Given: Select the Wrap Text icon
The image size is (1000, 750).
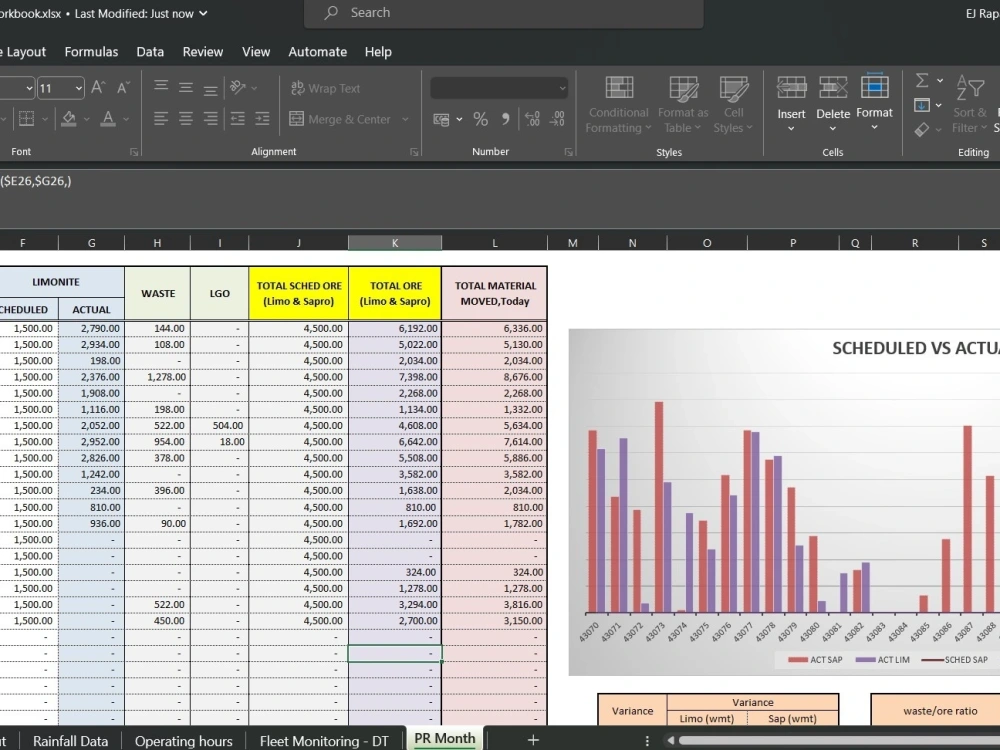Looking at the screenshot, I should [296, 89].
